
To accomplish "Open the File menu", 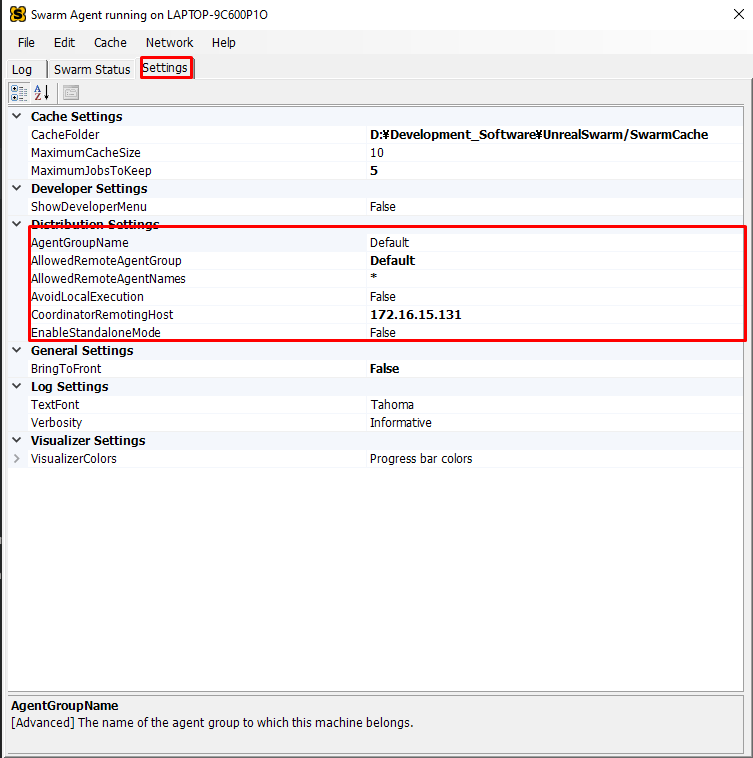I will [26, 43].
